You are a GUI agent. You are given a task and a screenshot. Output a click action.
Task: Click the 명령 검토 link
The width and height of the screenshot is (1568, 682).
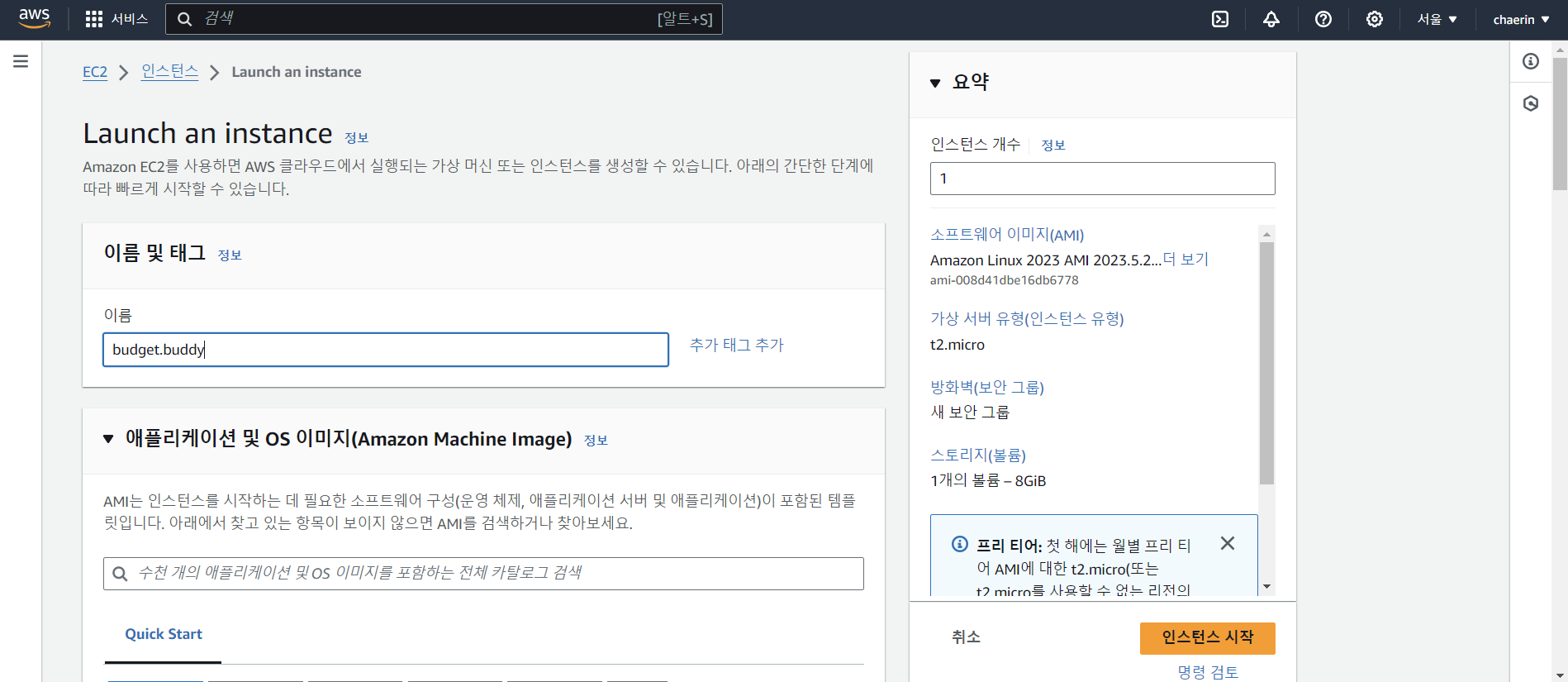1208,673
